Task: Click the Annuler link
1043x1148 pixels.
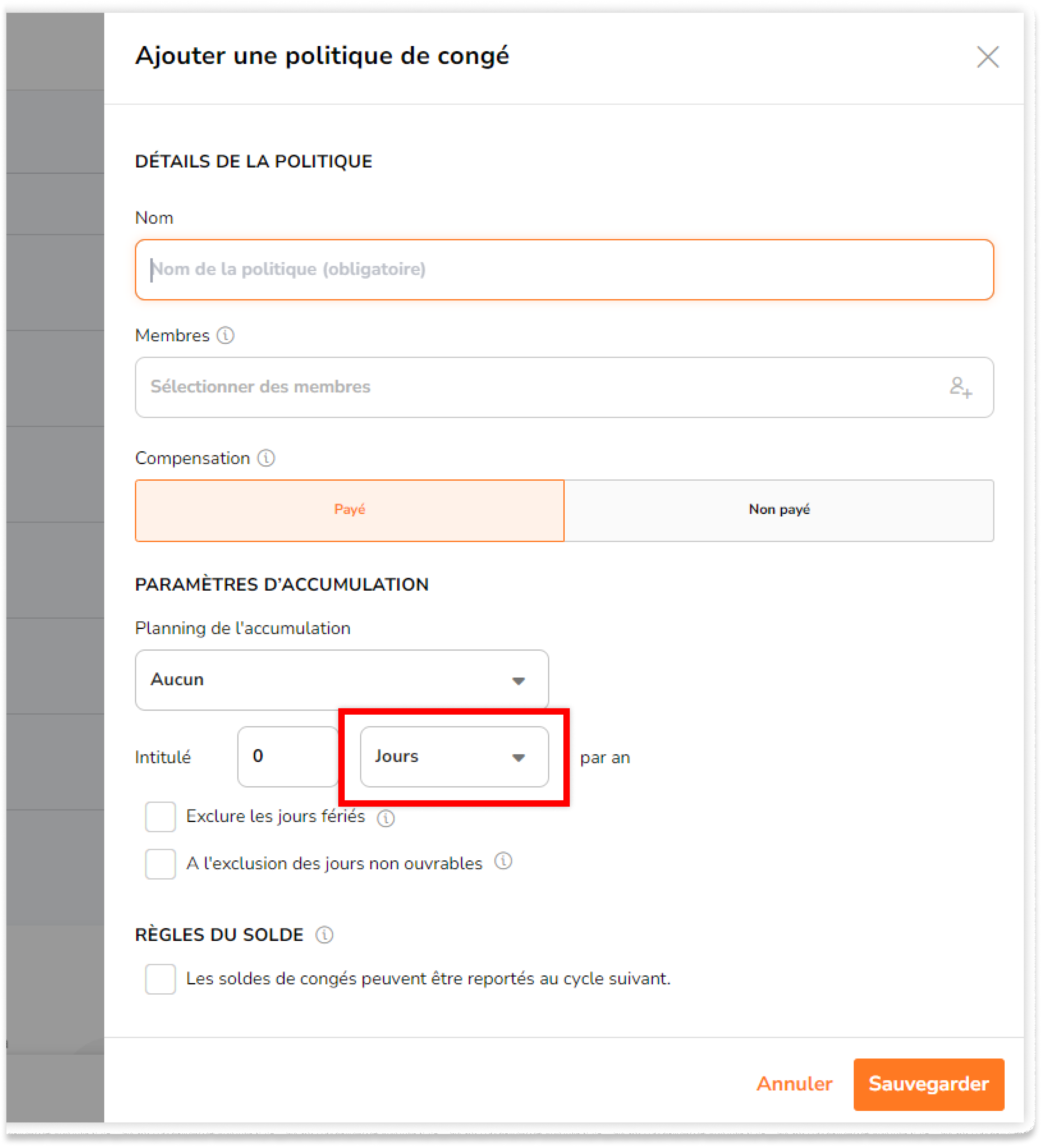Action: (x=794, y=1084)
